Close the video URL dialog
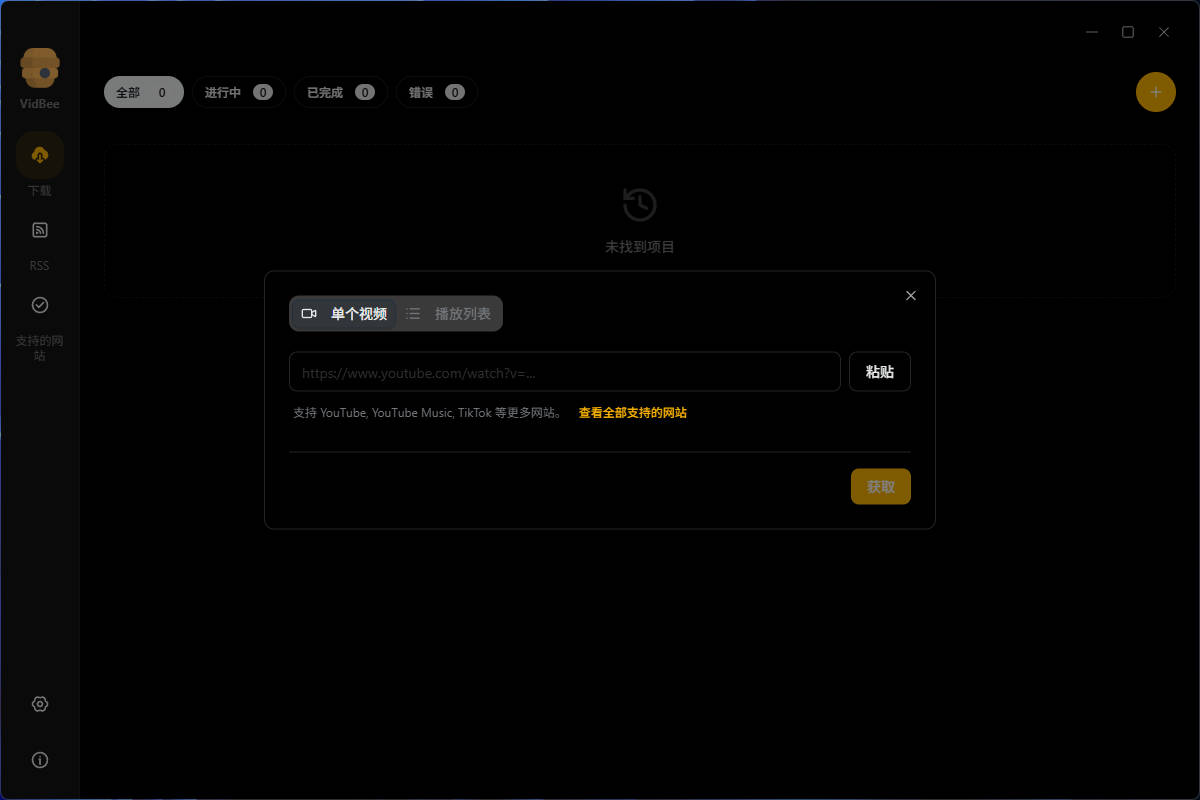1200x800 pixels. [x=910, y=295]
